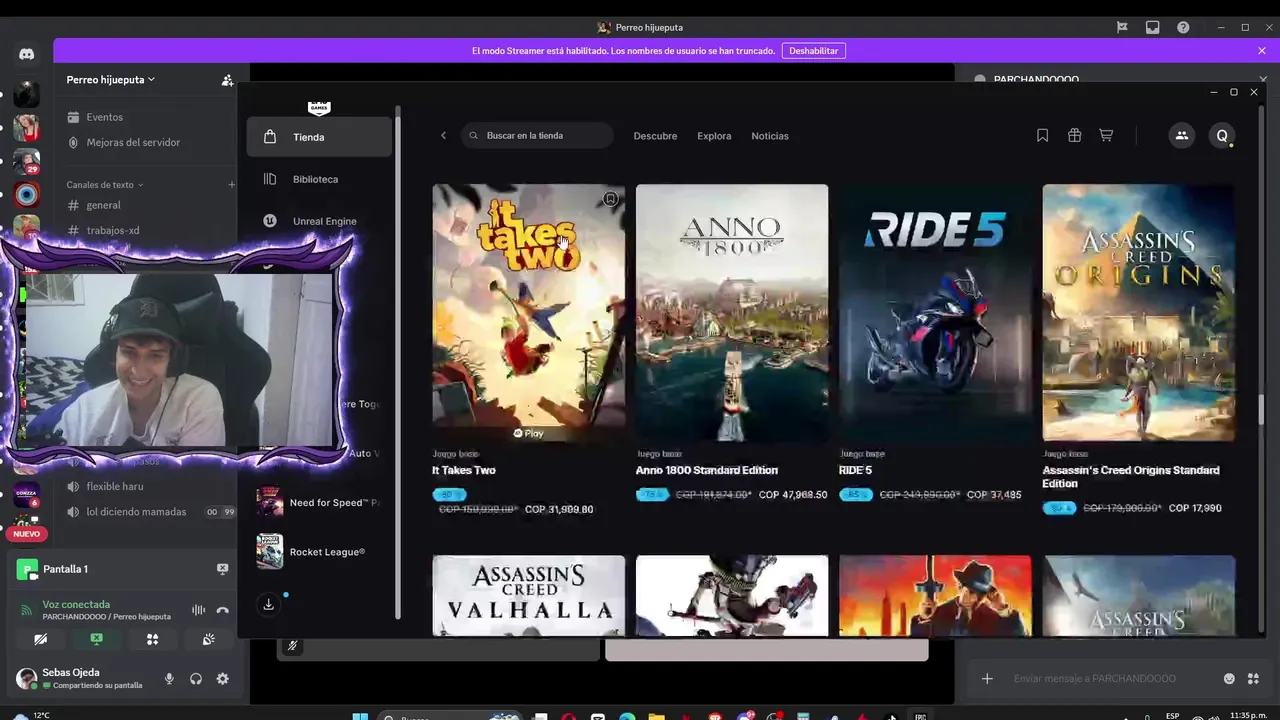Open apps icon beside the emoji picker
This screenshot has height=720, width=1280.
1253,679
